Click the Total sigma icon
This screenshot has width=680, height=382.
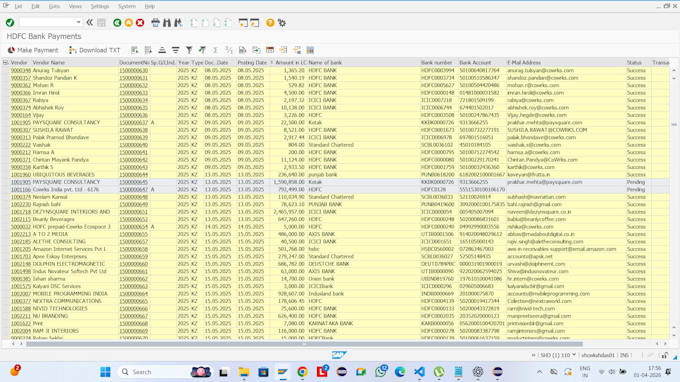point(215,50)
